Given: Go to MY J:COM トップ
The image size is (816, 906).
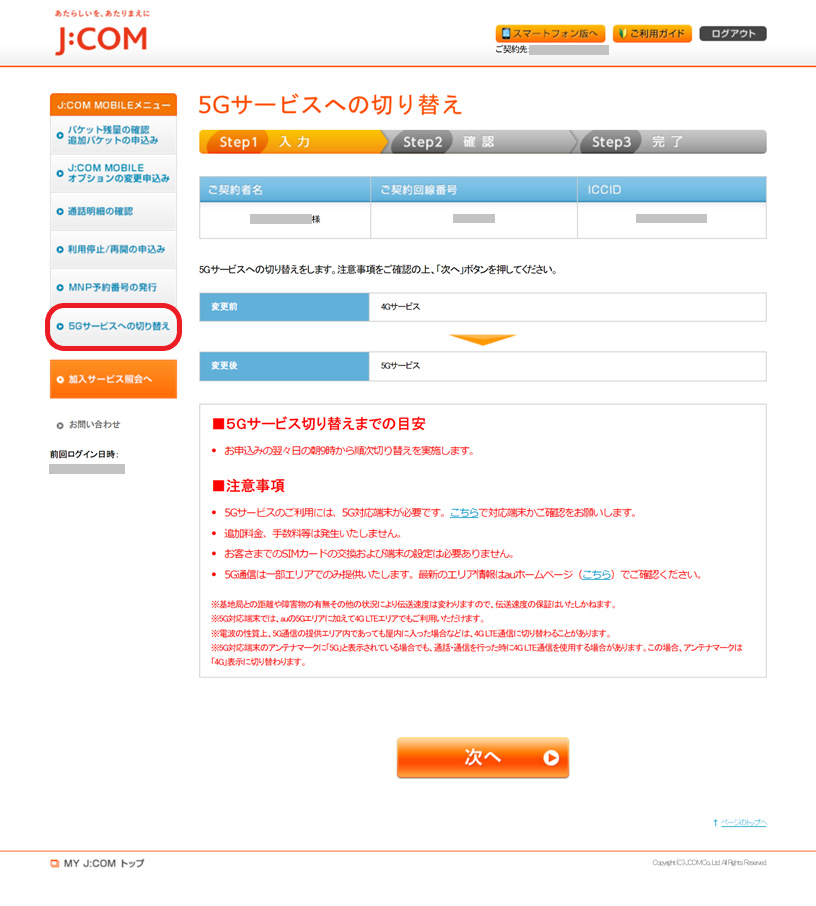Looking at the screenshot, I should tap(103, 863).
